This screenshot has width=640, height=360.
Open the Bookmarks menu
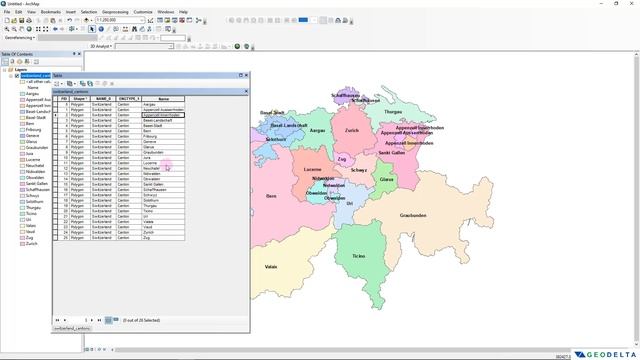tap(51, 12)
